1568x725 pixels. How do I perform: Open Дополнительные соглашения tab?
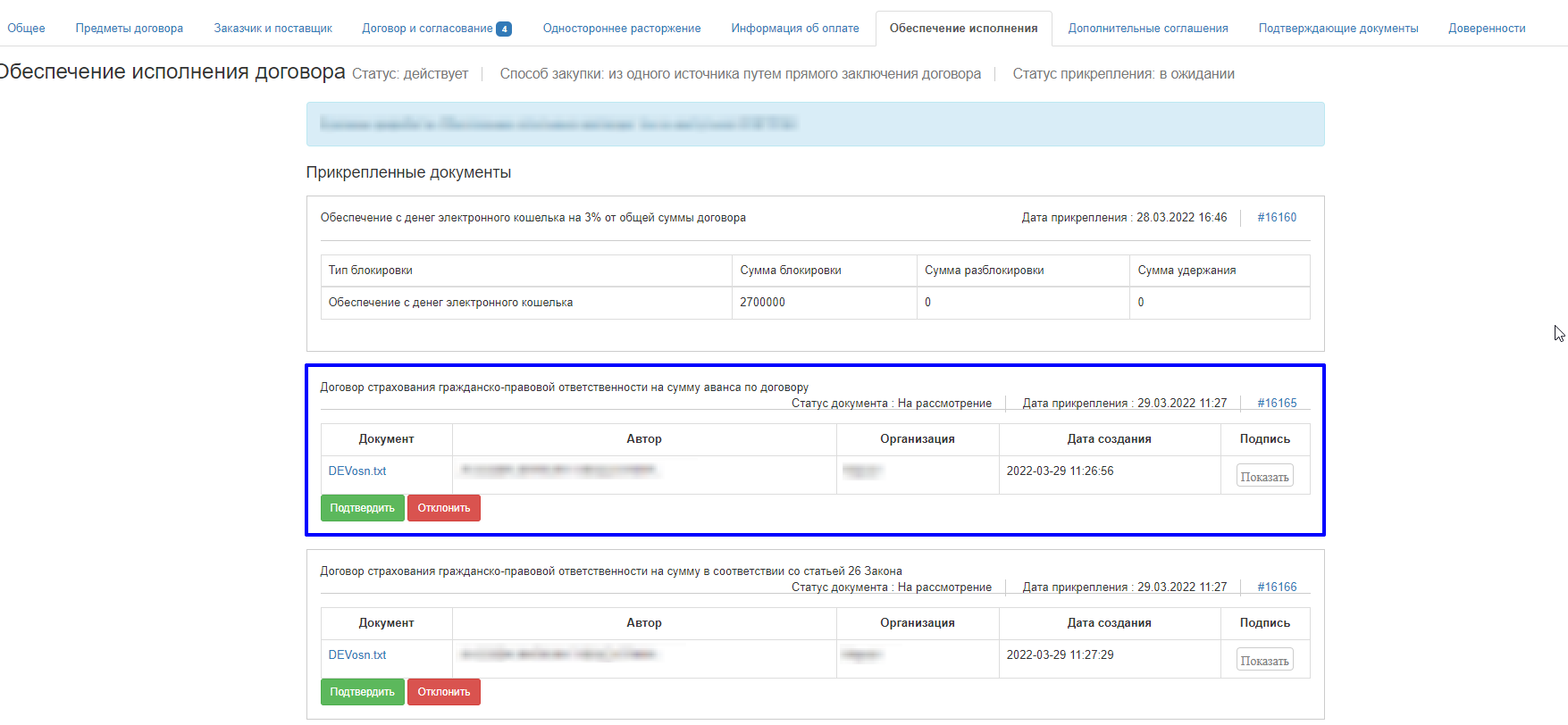tap(1147, 29)
